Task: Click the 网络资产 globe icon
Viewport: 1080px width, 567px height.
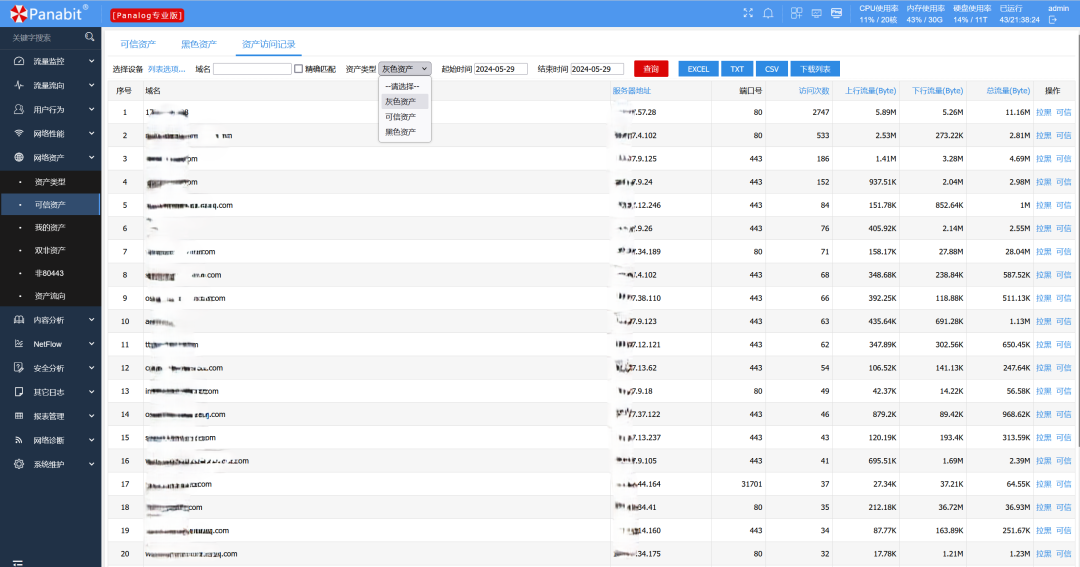Action: (x=19, y=158)
